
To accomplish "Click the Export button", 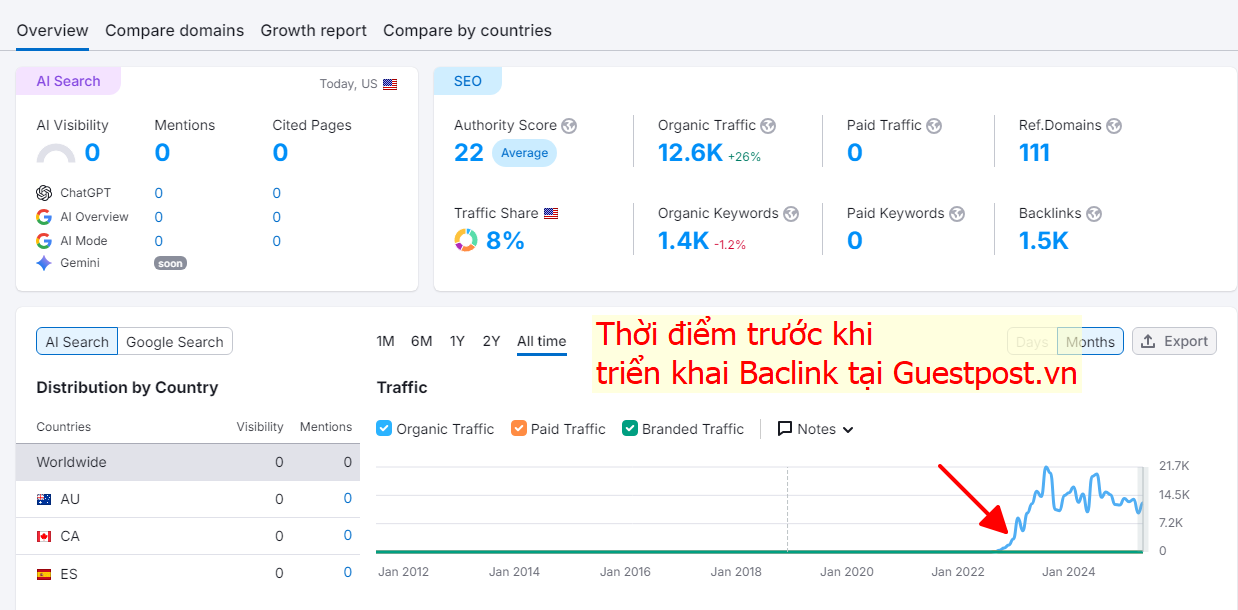I will pyautogui.click(x=1174, y=341).
